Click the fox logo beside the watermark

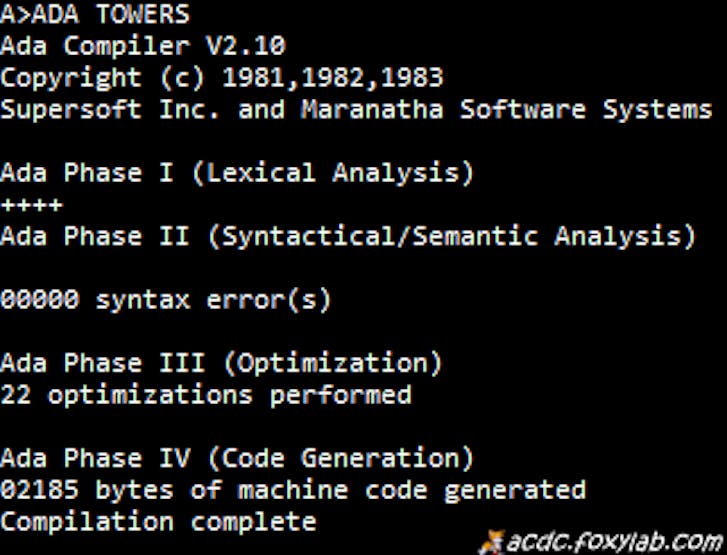click(x=492, y=542)
